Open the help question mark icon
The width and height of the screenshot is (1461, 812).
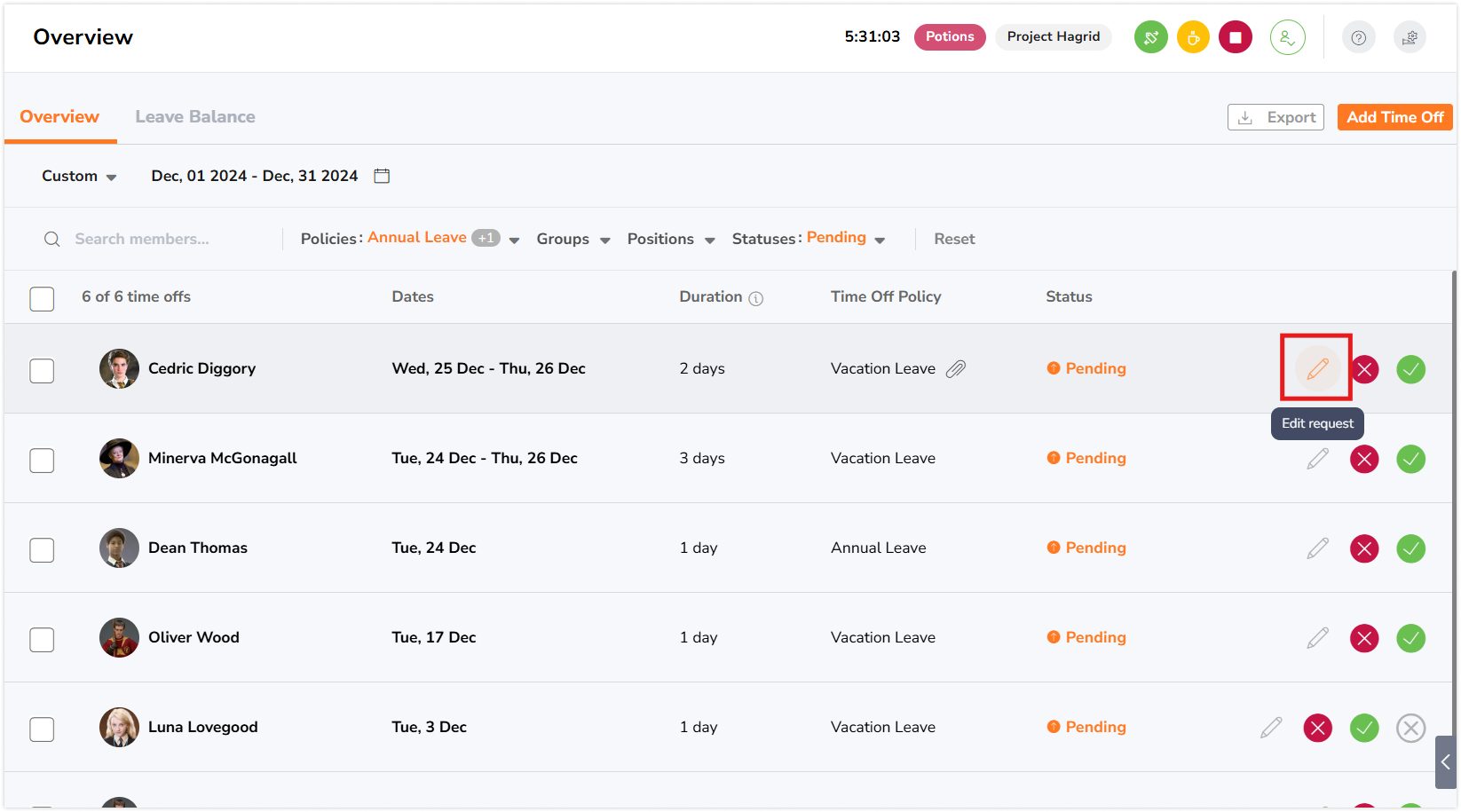click(1358, 37)
